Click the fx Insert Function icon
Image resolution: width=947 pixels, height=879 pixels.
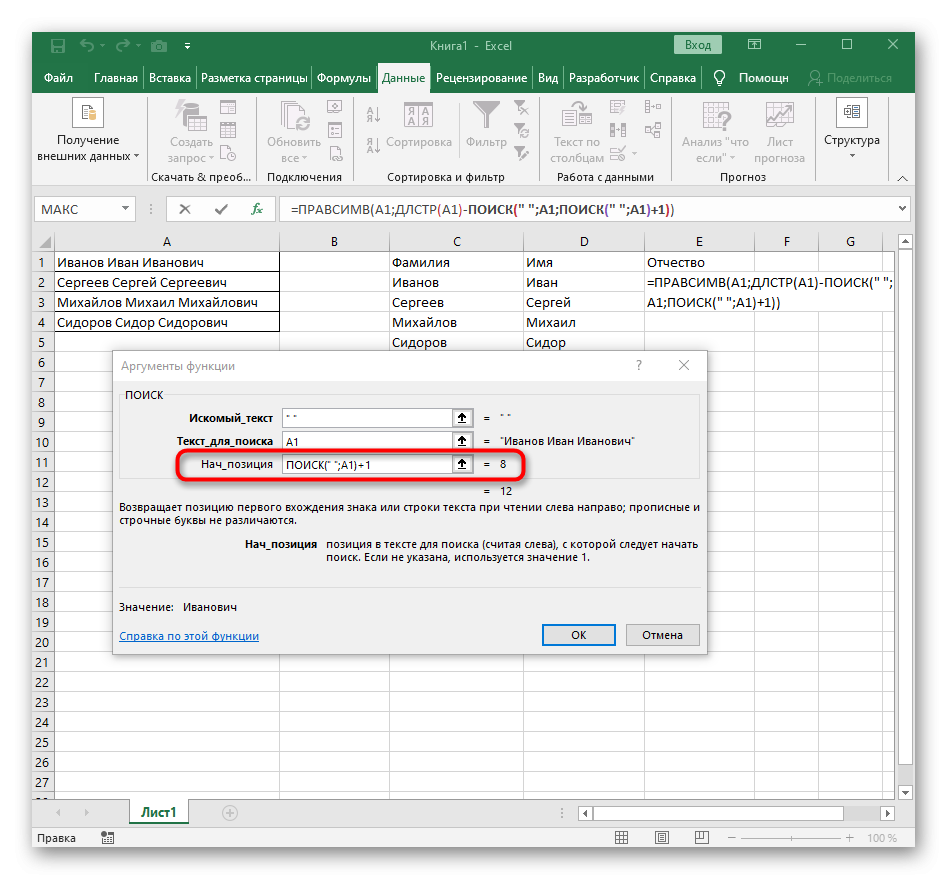point(257,210)
